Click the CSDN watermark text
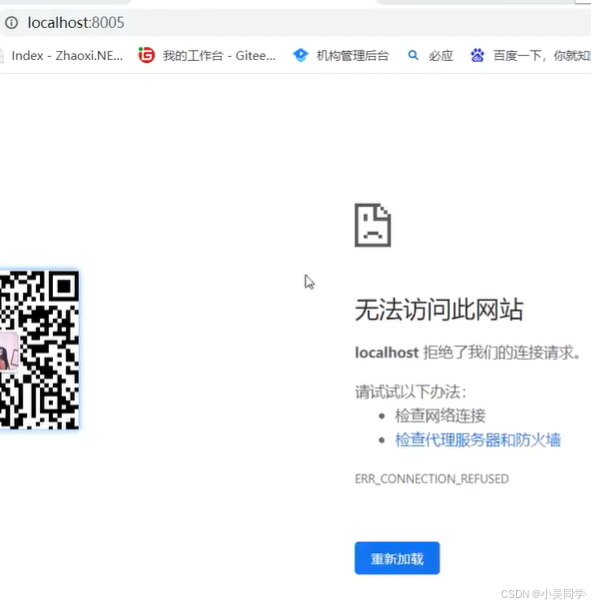This screenshot has height=605, width=591. [544, 594]
